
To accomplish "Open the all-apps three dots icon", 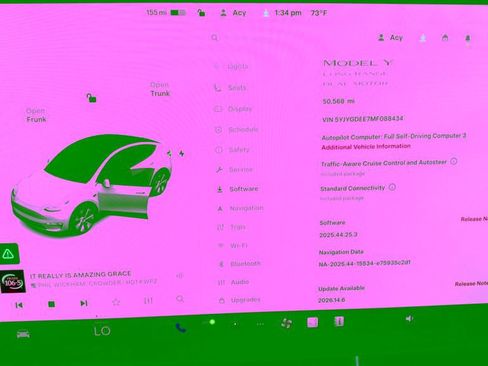I will [x=260, y=324].
